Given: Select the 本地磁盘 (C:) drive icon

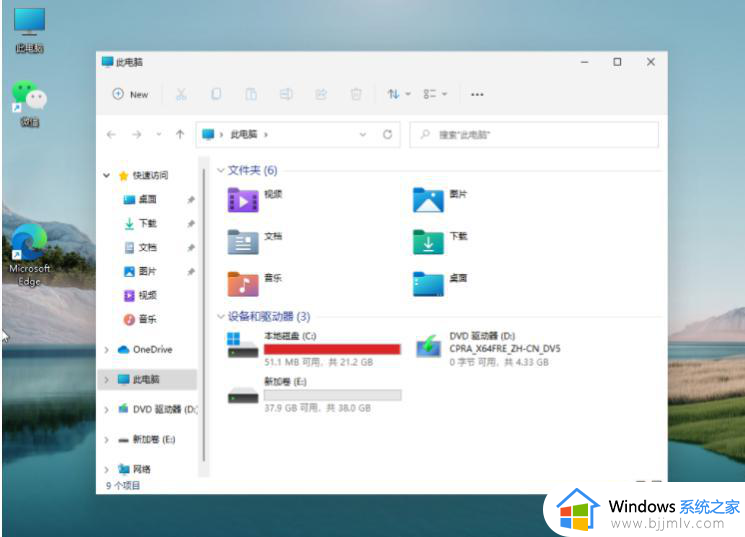Looking at the screenshot, I should point(243,345).
